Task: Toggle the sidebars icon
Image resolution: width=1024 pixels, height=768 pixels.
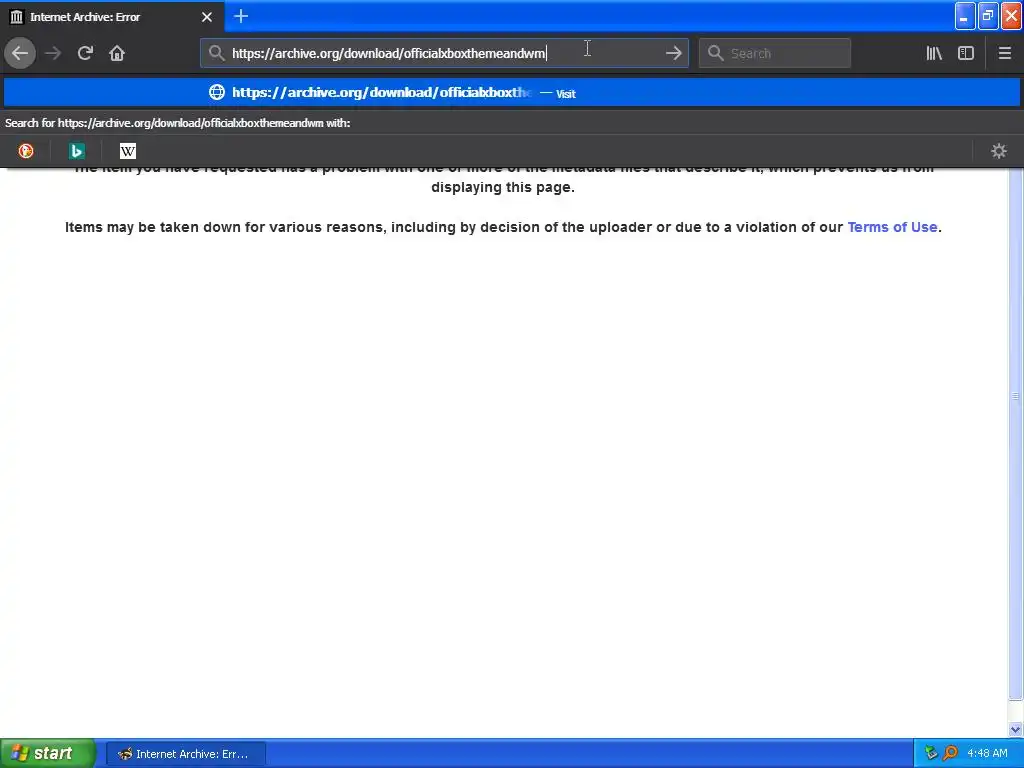Action: (x=966, y=53)
